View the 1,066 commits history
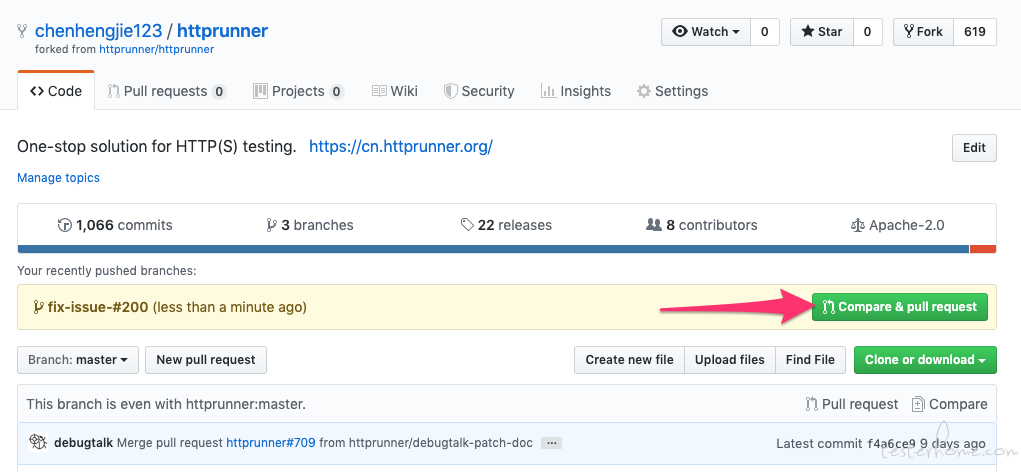The width and height of the screenshot is (1021, 472). (115, 225)
